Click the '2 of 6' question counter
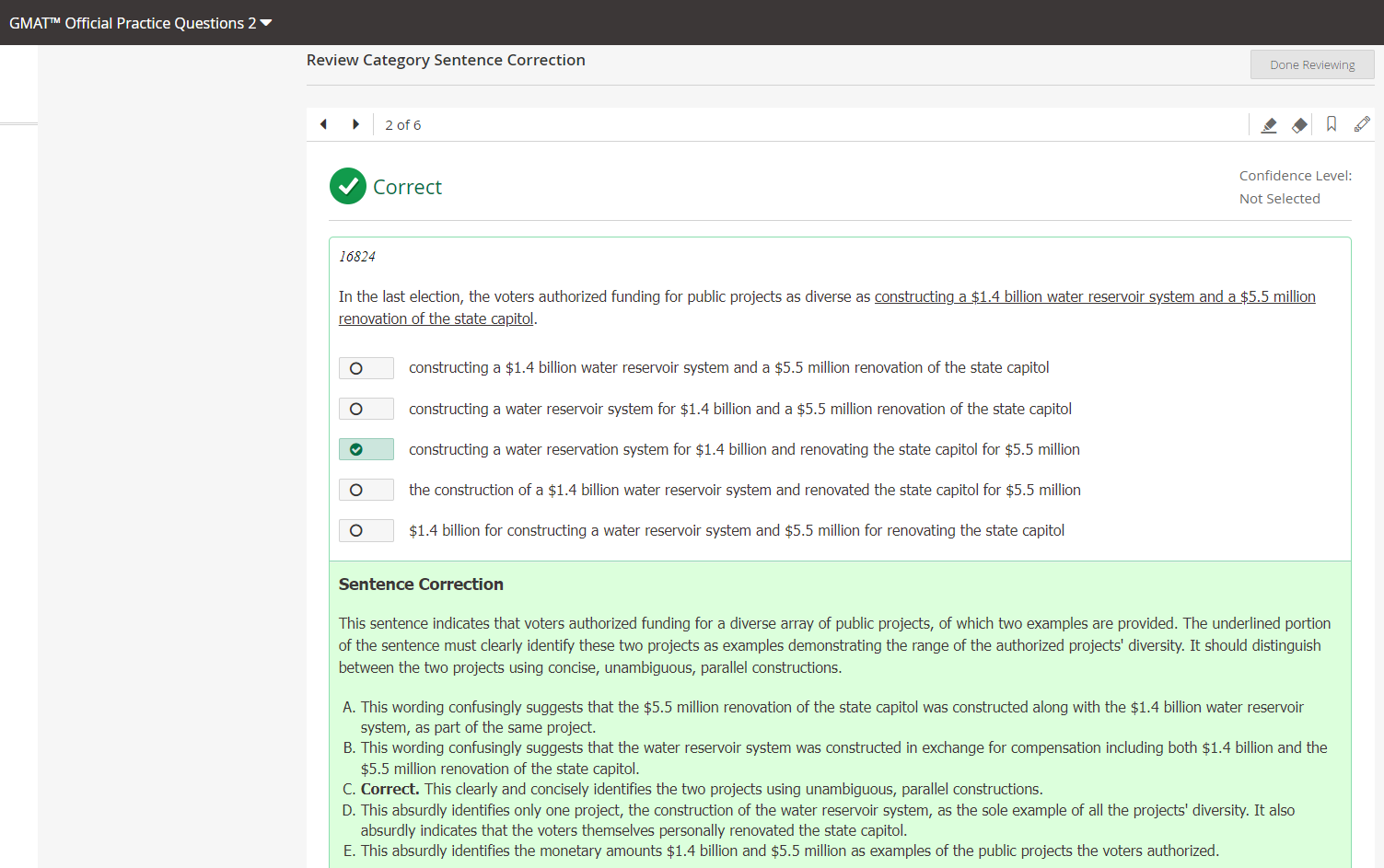1384x868 pixels. pyautogui.click(x=402, y=125)
